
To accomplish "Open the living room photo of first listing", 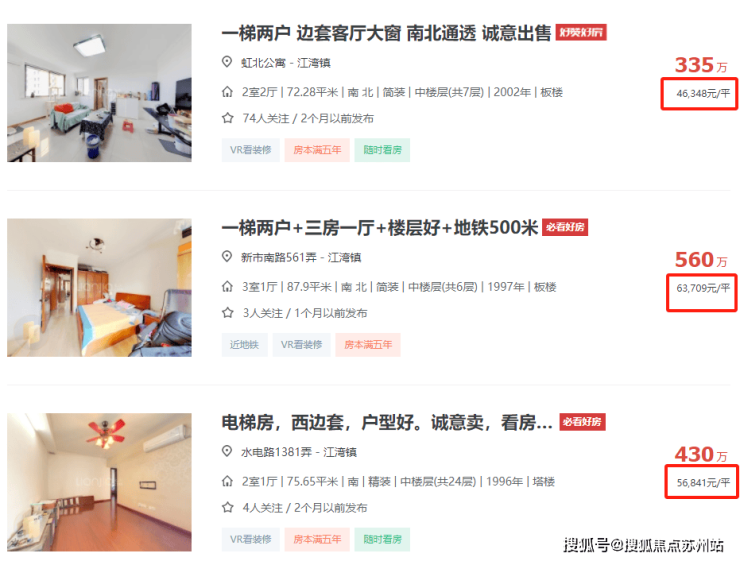I will [99, 93].
